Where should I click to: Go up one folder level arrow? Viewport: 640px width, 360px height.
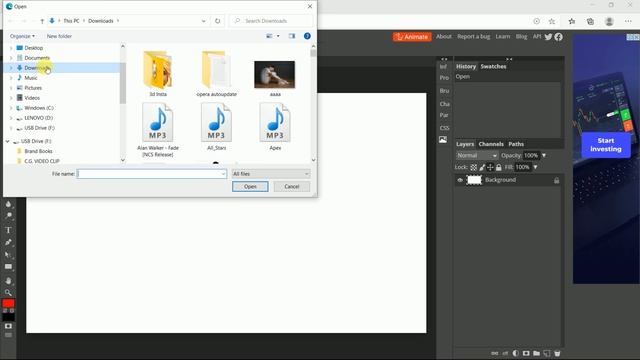(42, 21)
